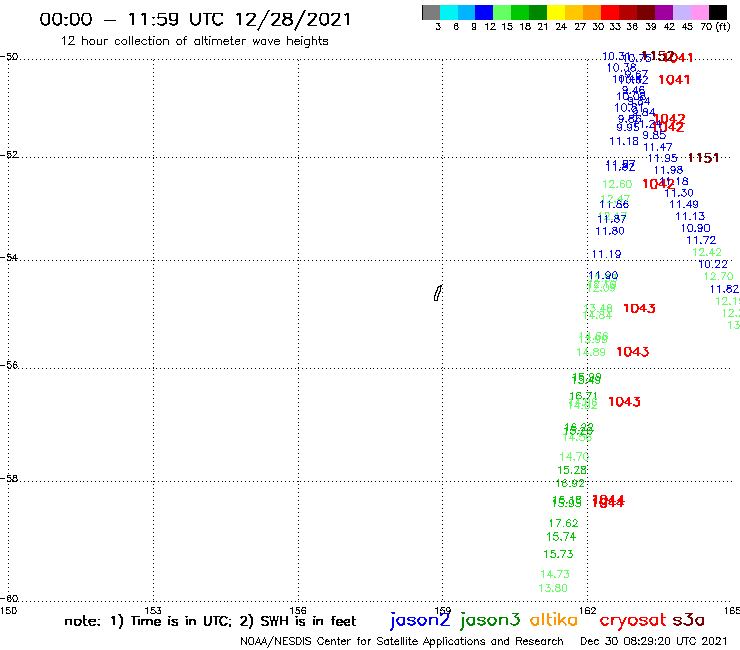Screen dimensions: 740x650
Task: Click the -56 latitude axis label
Action: [x=9, y=365]
